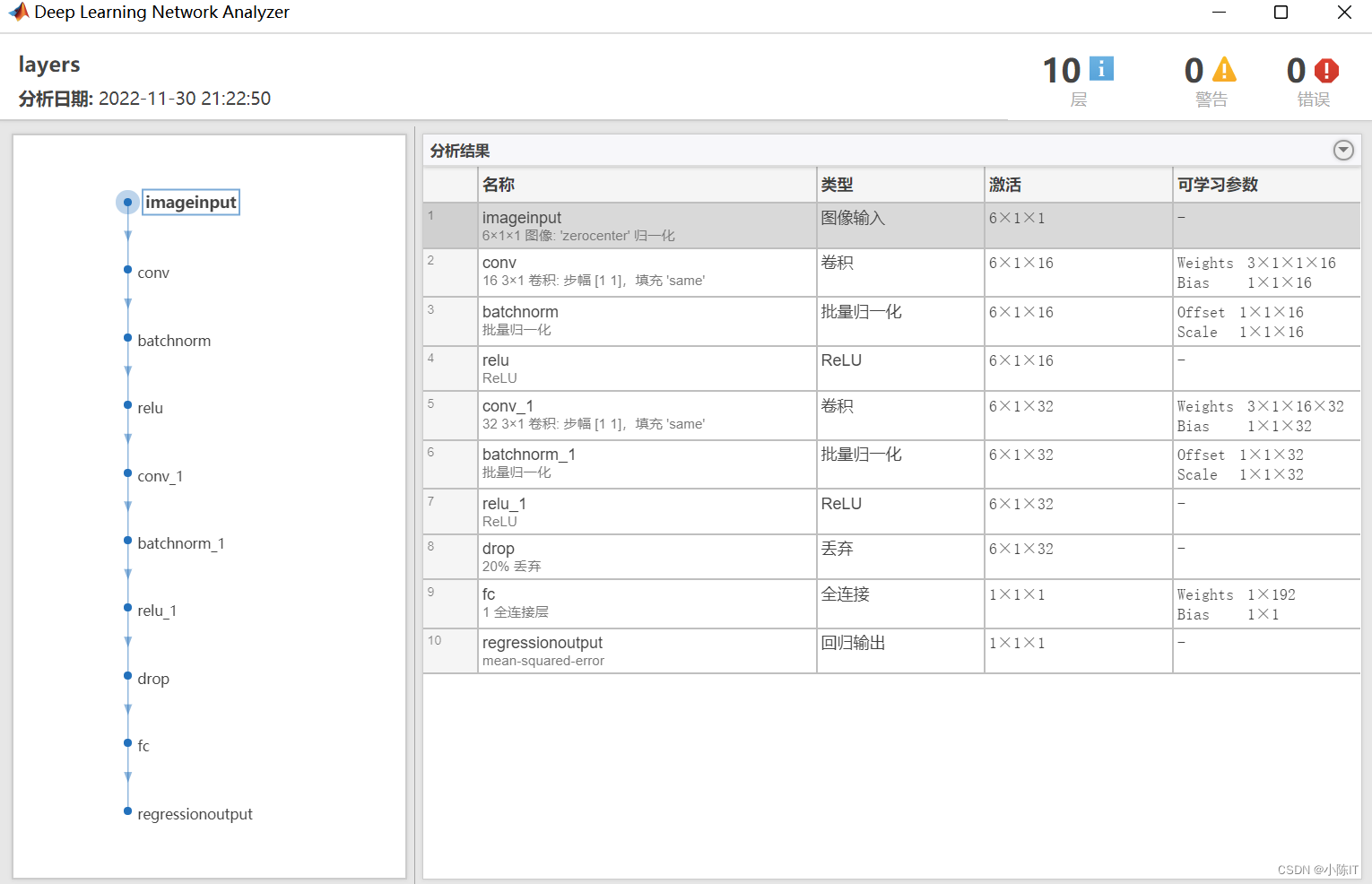The width and height of the screenshot is (1372, 884).
Task: Select the batchnorm row name in the table
Action: [x=520, y=312]
